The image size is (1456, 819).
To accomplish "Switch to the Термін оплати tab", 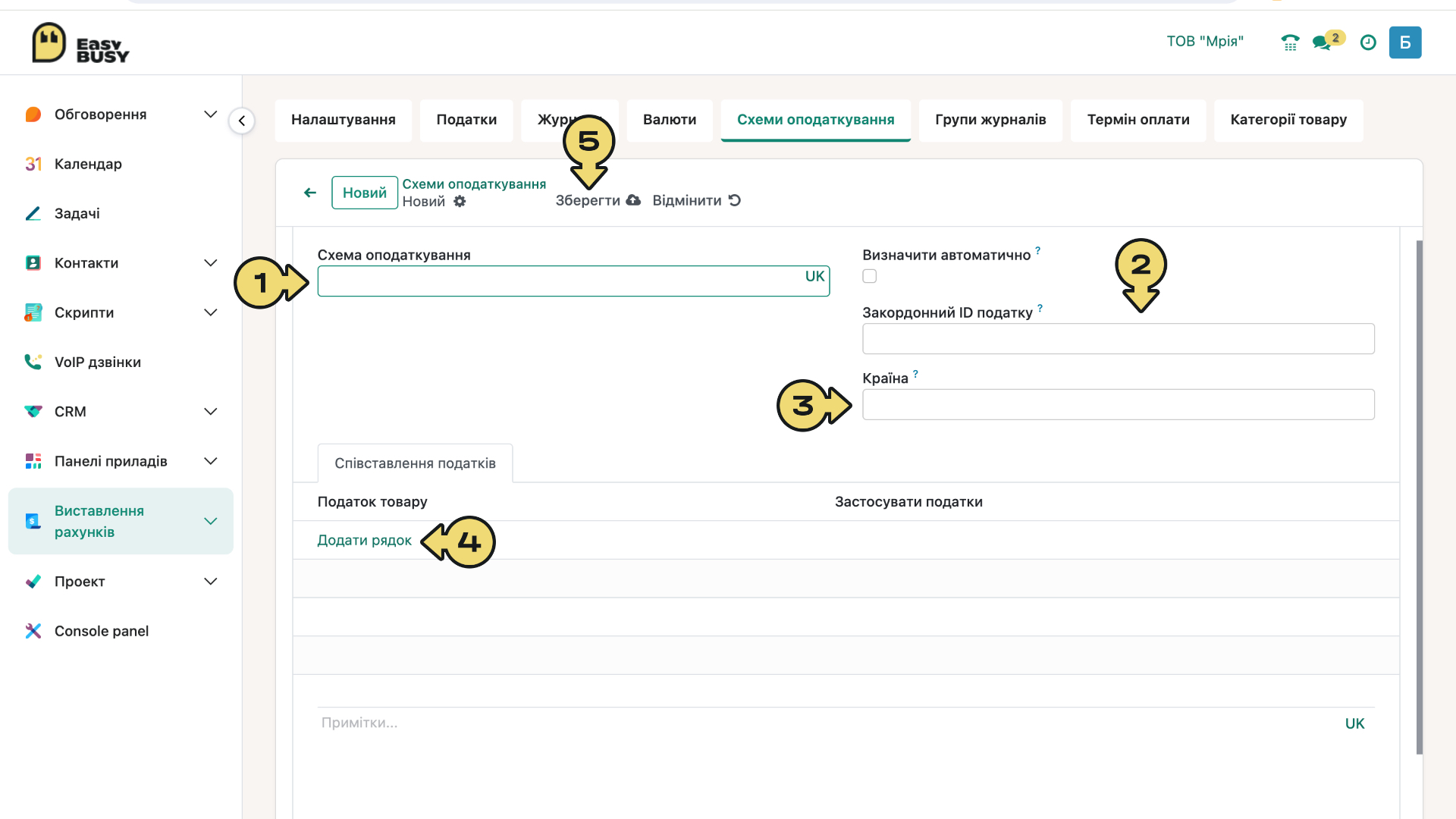I will (1137, 120).
